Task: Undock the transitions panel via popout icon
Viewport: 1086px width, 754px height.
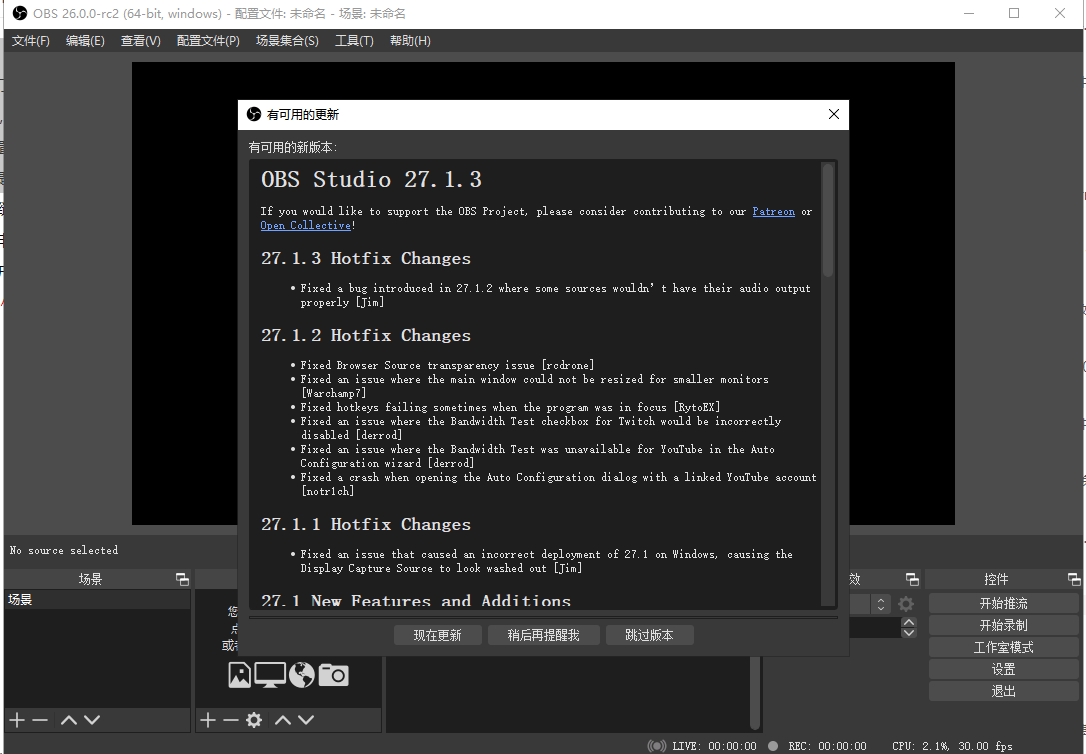Action: (912, 579)
